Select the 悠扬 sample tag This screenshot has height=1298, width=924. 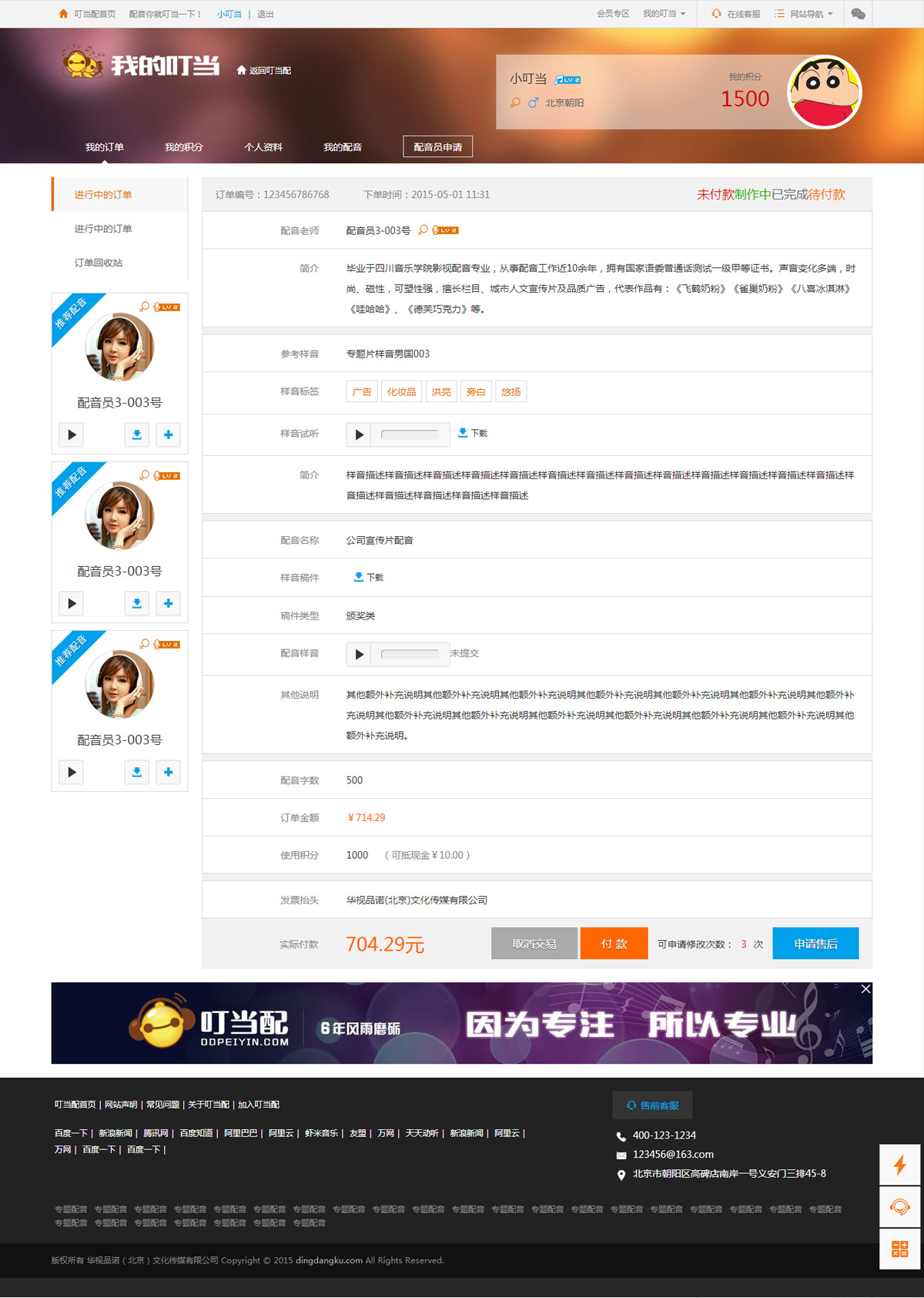(511, 391)
